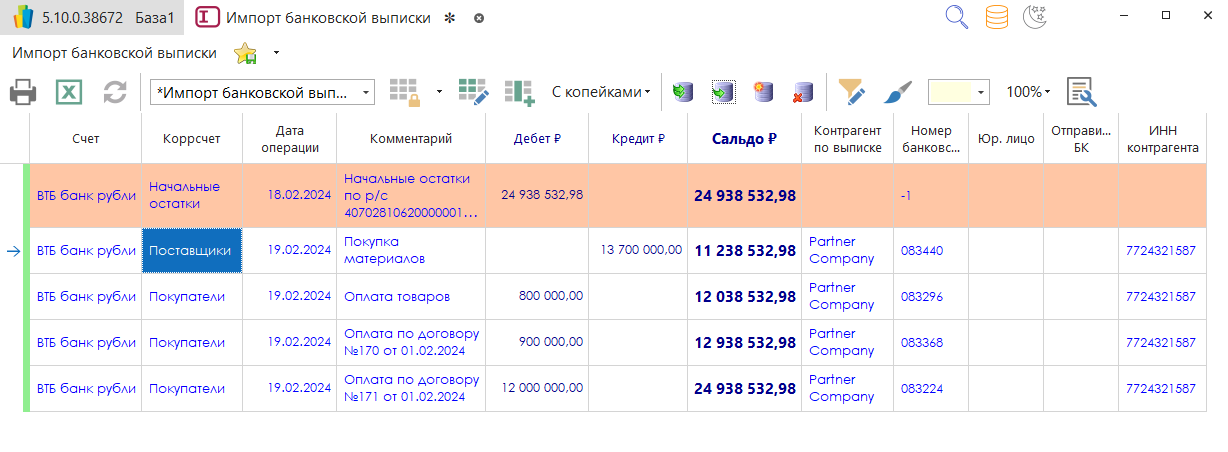
Task: Click the grid with green plus icon
Action: (519, 92)
